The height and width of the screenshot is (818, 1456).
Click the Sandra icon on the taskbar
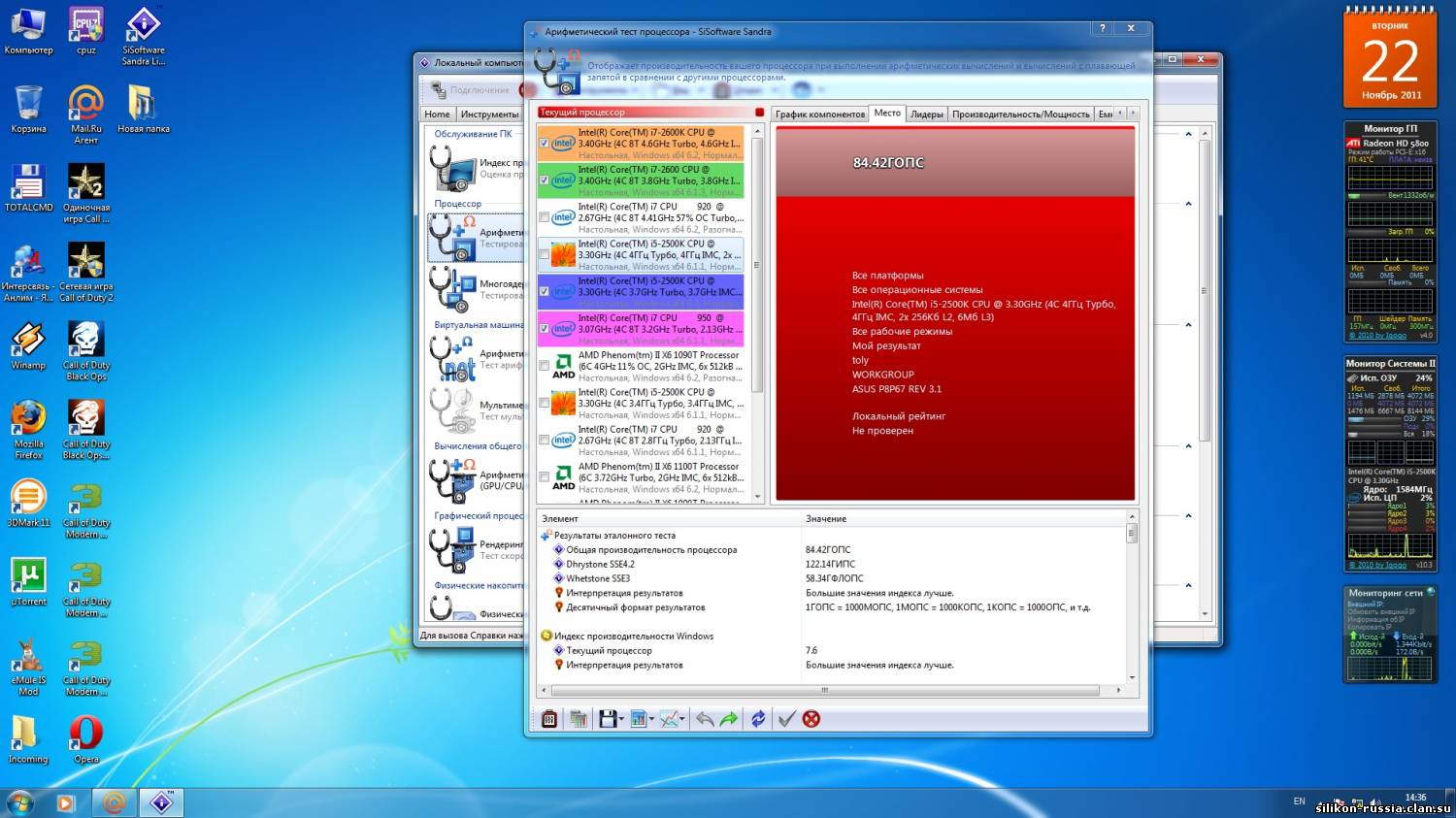tap(162, 802)
